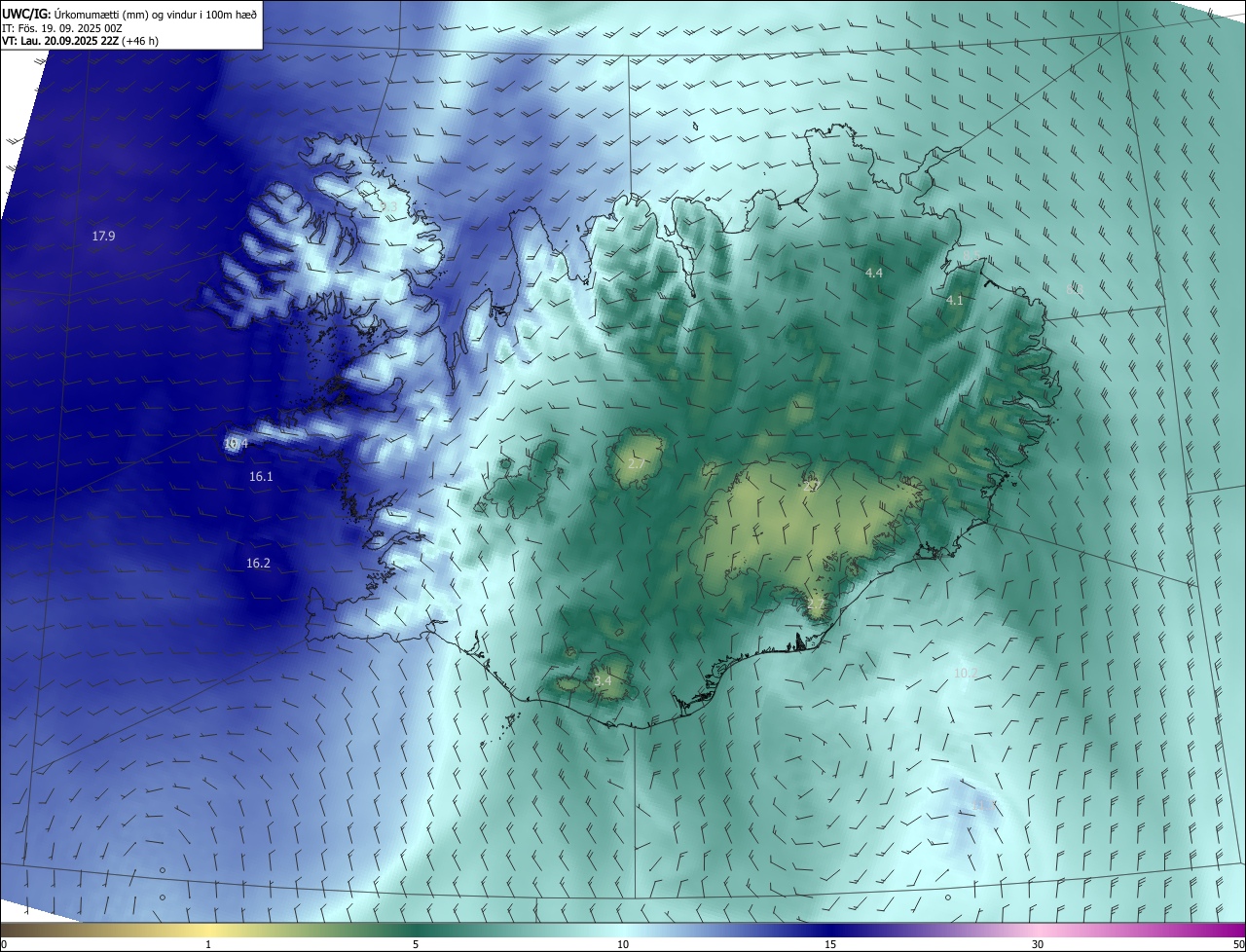This screenshot has height=952, width=1246.
Task: Click the pink colorbar section above 30
Action: click(x=1038, y=930)
